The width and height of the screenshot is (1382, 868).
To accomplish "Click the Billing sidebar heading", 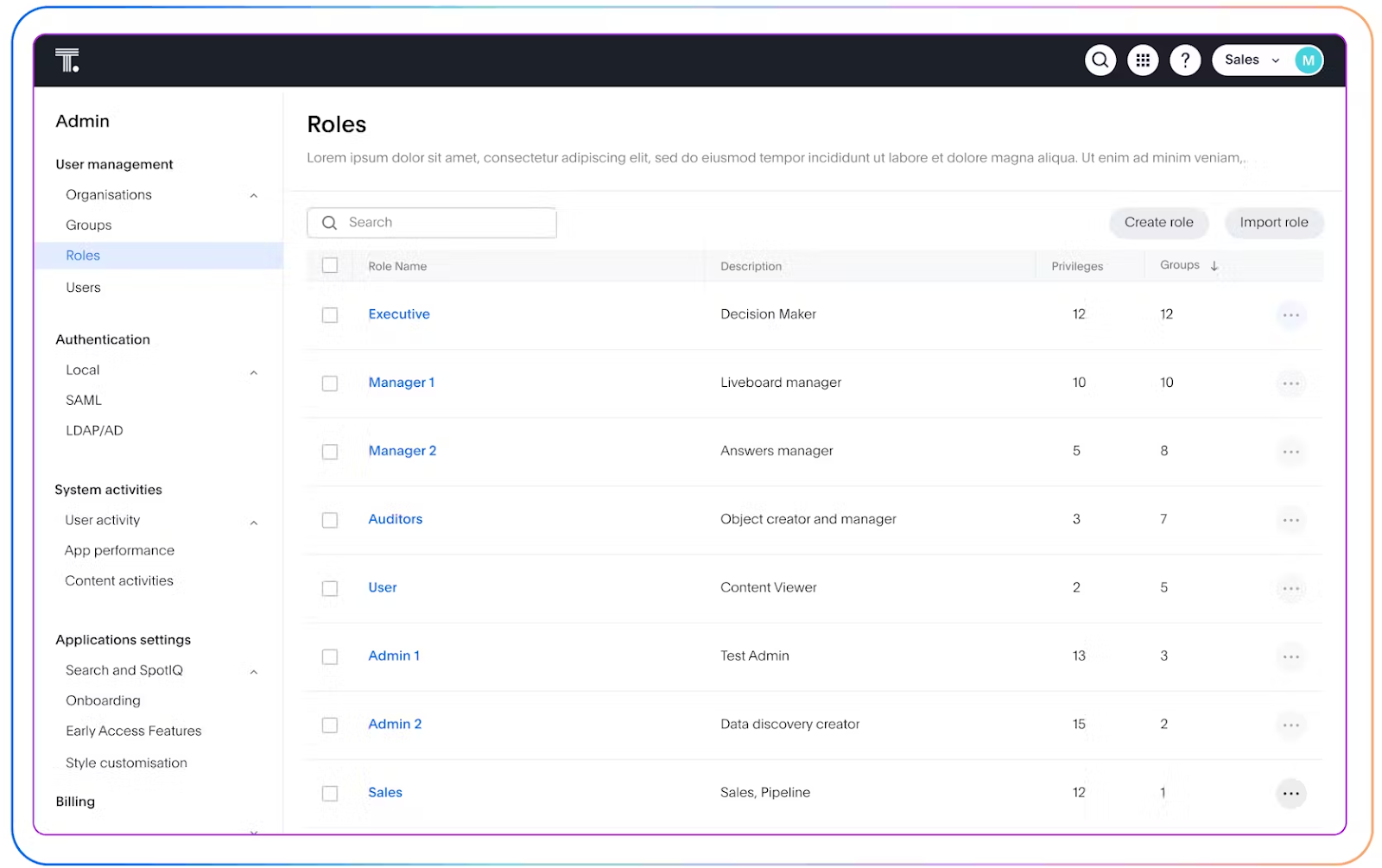I will pos(75,801).
